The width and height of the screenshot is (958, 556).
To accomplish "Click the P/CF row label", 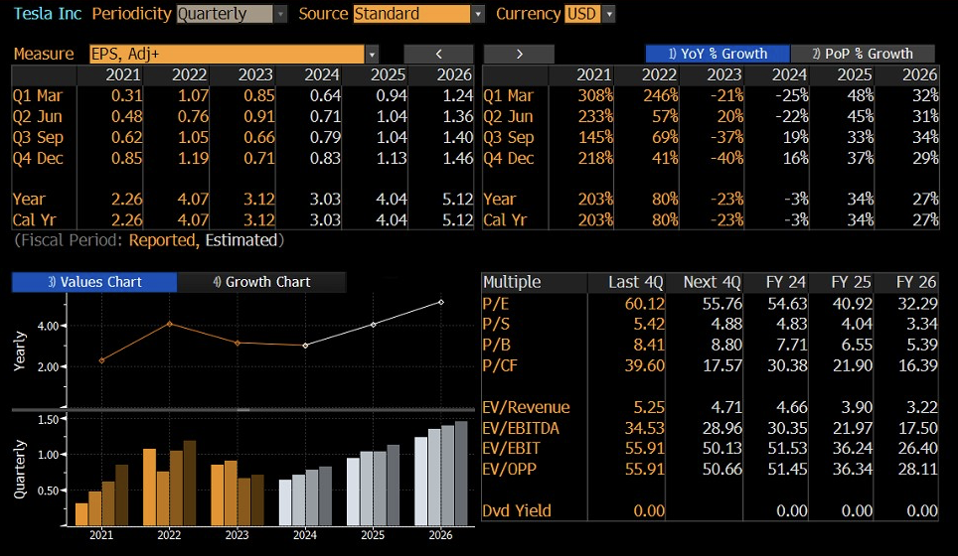I will [x=500, y=365].
